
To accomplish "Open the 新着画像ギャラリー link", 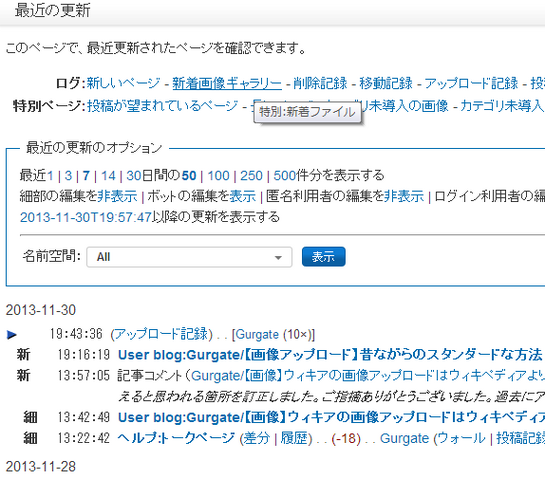I will tap(227, 83).
